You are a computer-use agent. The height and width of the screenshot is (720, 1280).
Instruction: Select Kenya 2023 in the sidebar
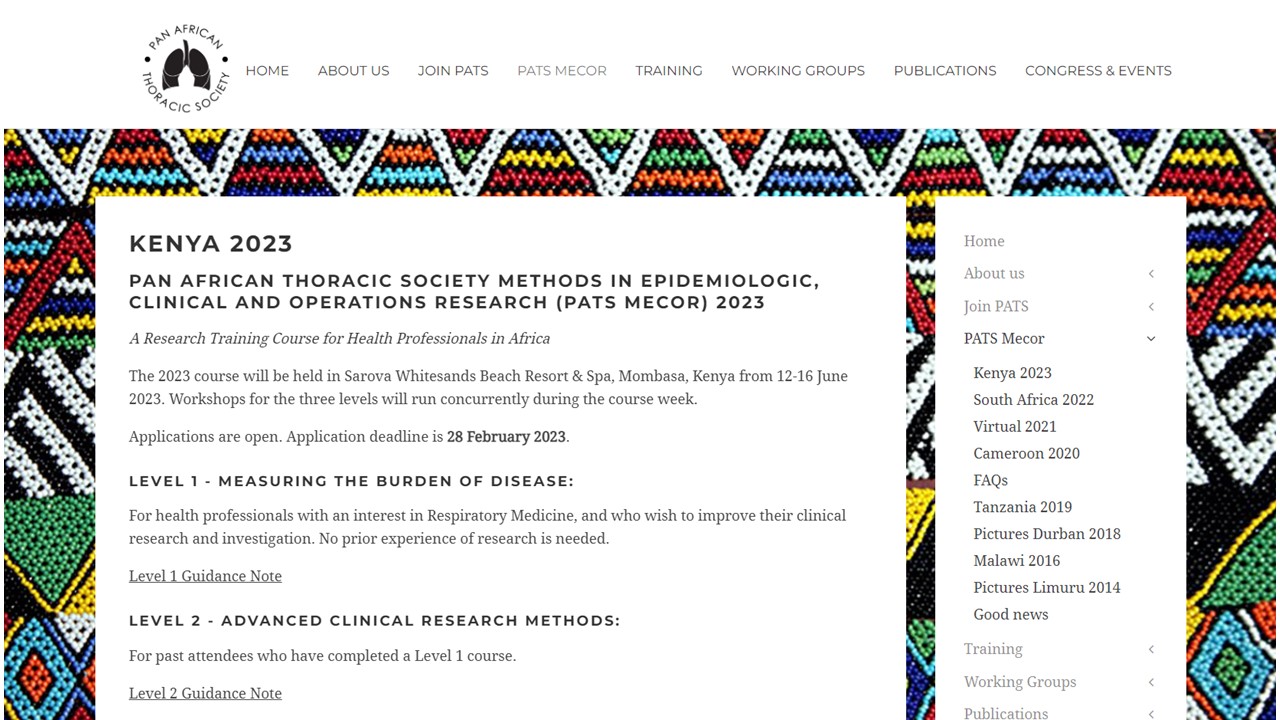(1012, 373)
